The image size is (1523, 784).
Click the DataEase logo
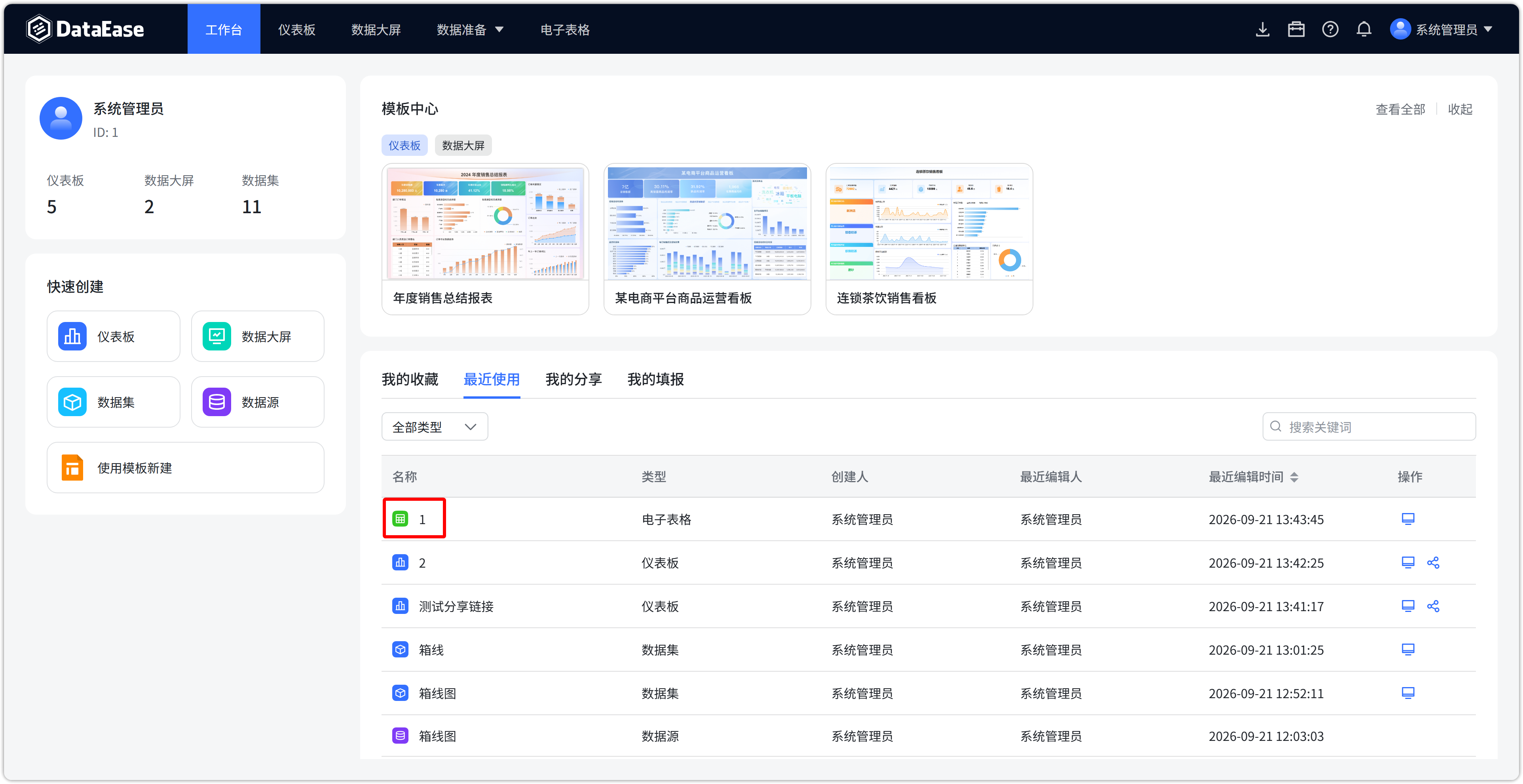coord(85,29)
